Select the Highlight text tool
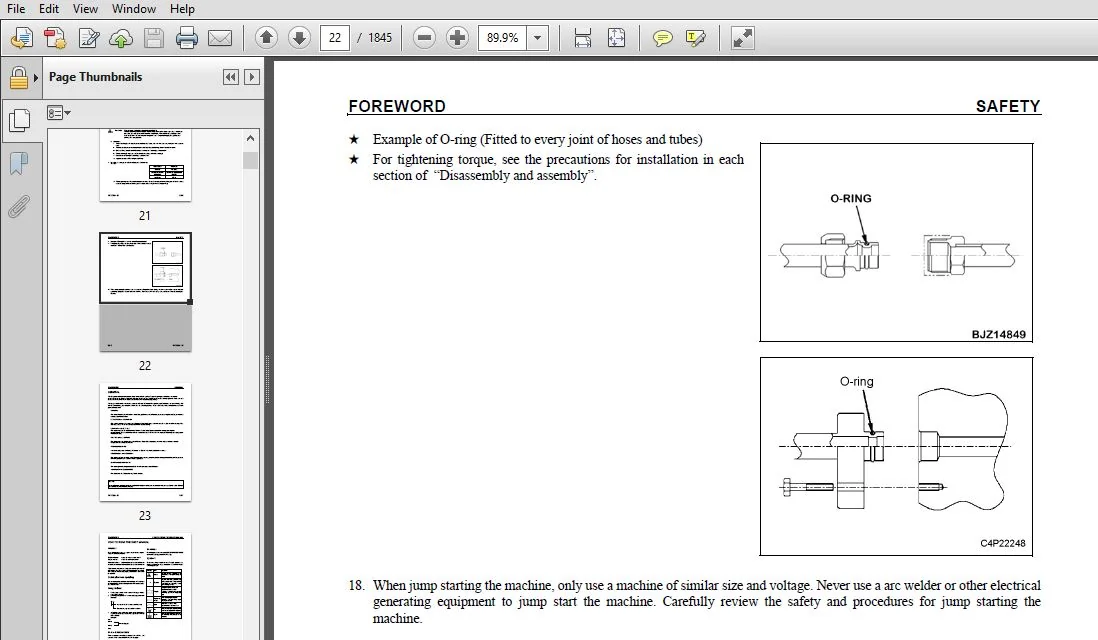The width and height of the screenshot is (1098, 640). (x=695, y=38)
